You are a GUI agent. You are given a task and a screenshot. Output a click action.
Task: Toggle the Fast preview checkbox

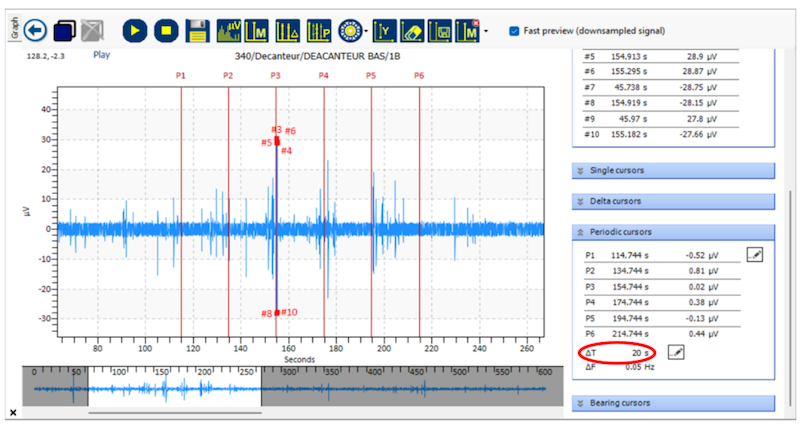pos(514,31)
